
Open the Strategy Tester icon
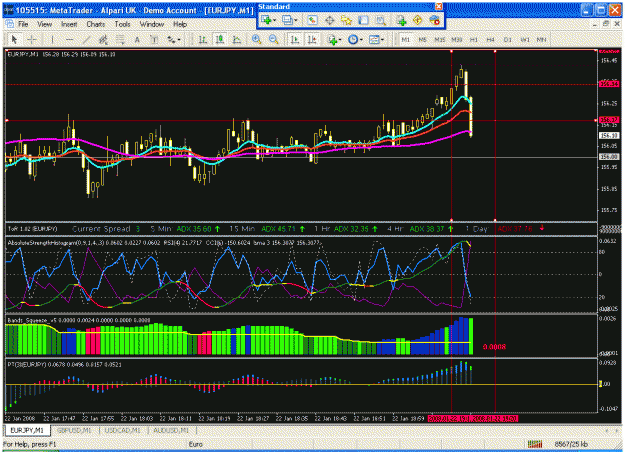[381, 20]
